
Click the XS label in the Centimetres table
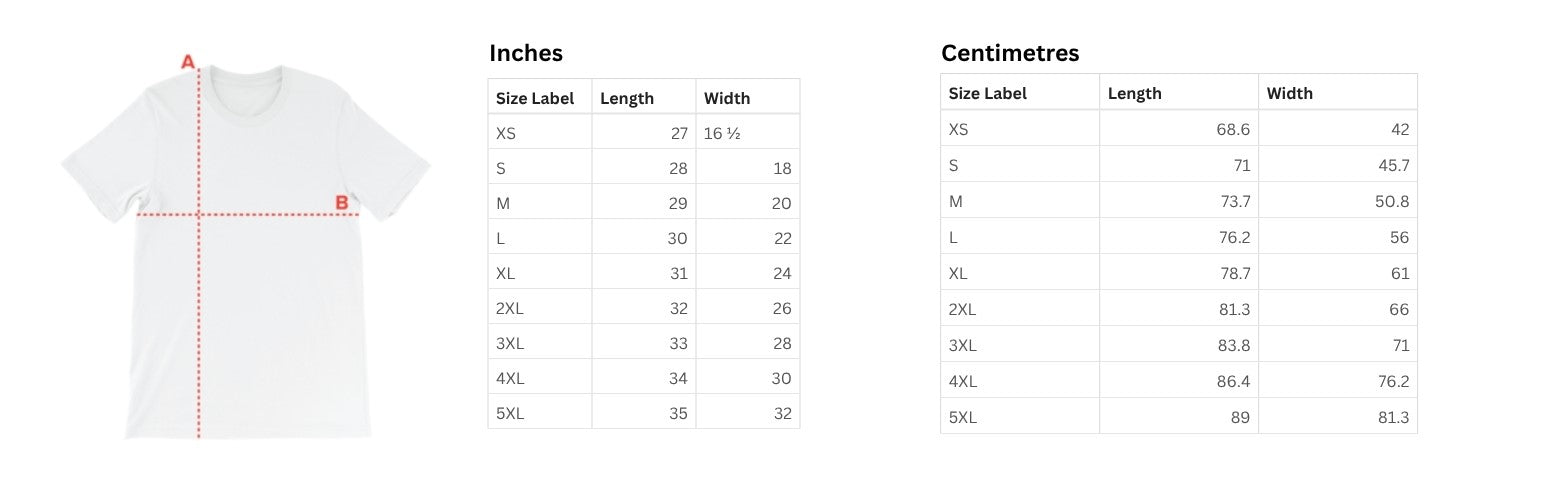(958, 129)
